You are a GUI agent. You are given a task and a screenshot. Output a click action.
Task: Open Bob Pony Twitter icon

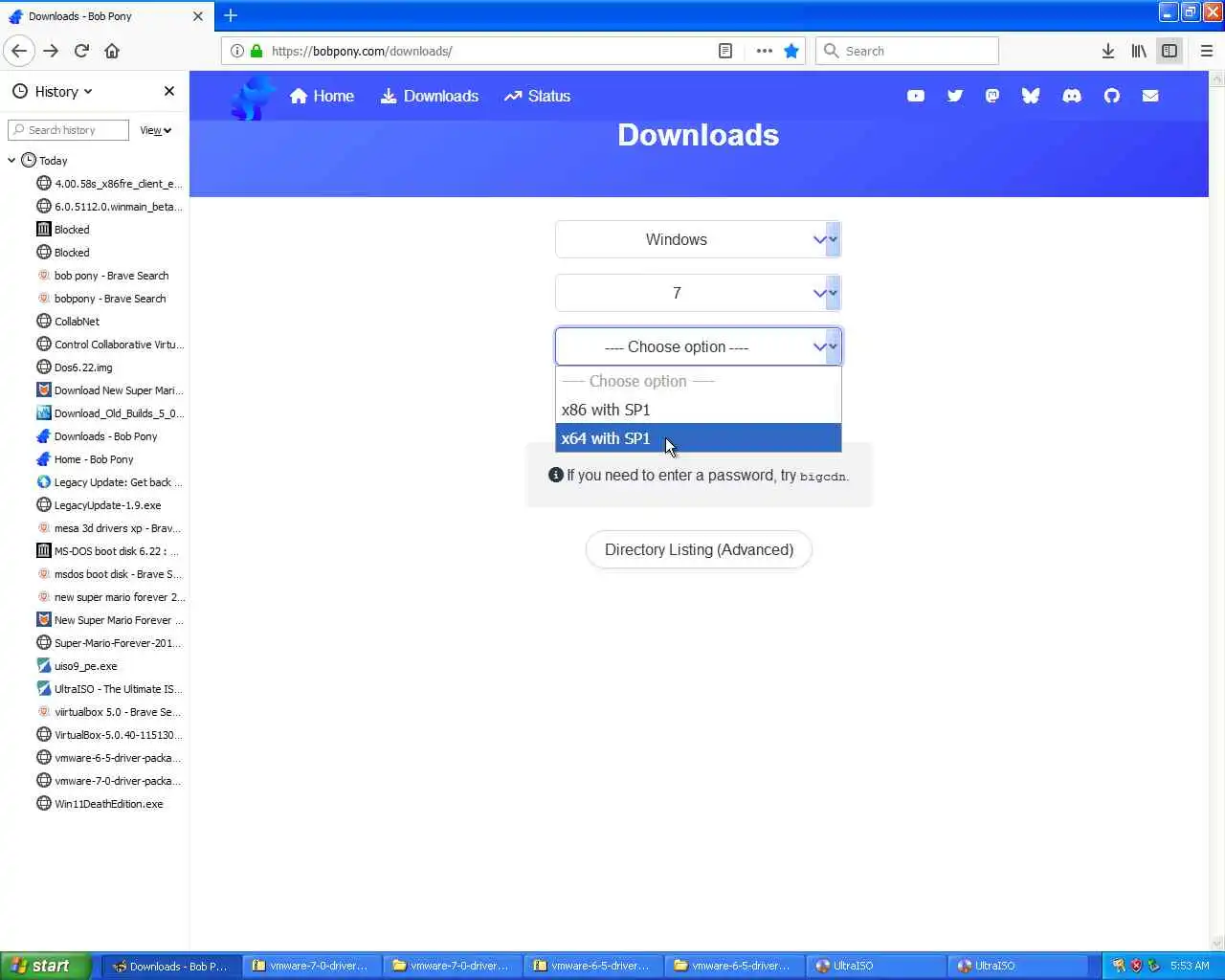(954, 96)
